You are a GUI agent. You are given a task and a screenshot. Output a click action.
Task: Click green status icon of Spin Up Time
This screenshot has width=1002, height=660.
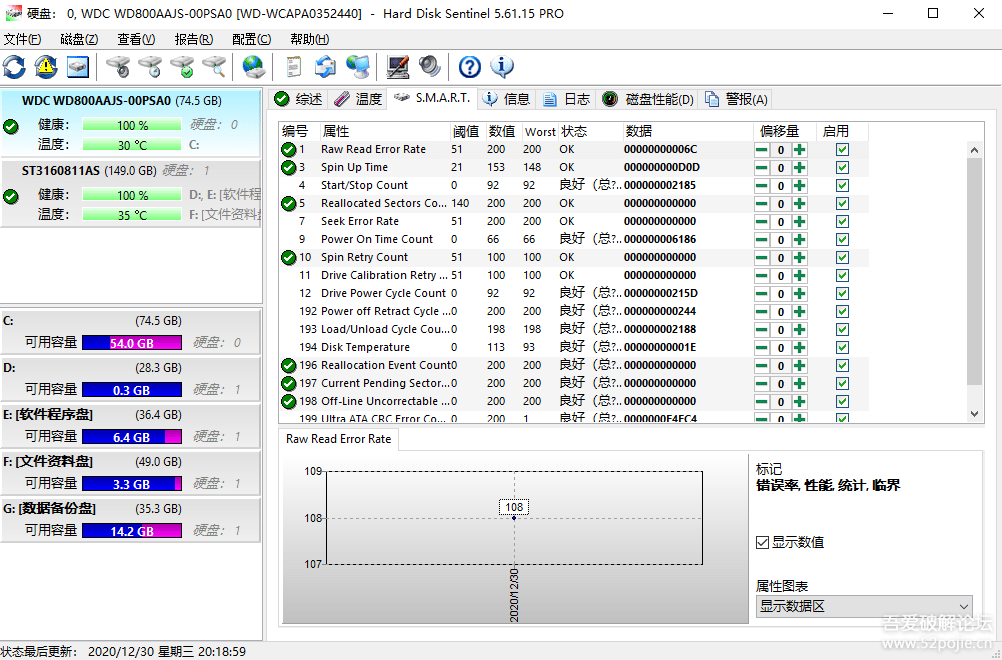point(288,167)
